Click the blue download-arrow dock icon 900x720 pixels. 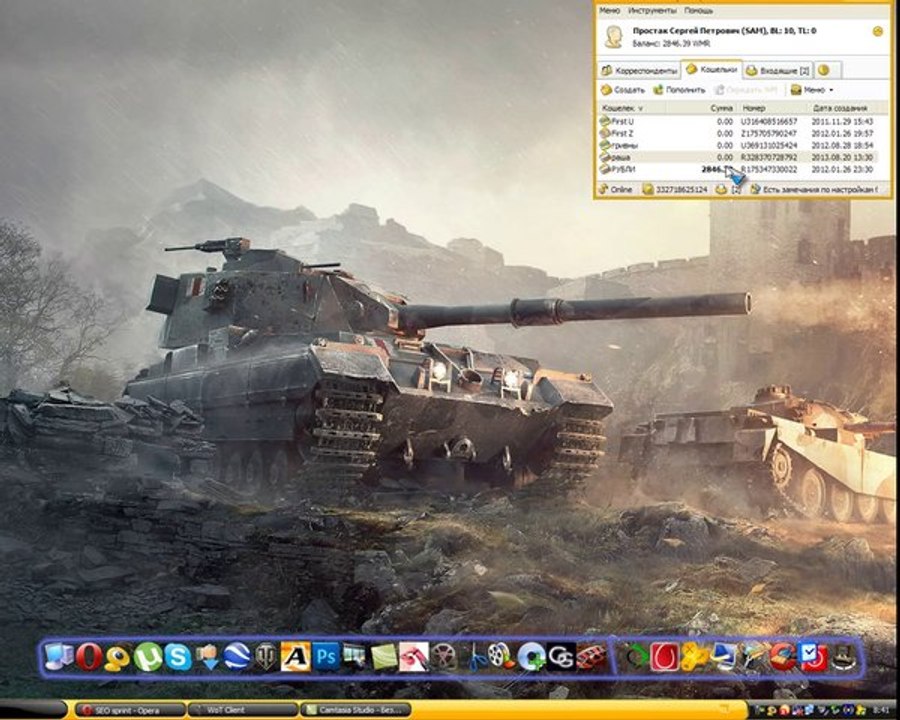[207, 657]
